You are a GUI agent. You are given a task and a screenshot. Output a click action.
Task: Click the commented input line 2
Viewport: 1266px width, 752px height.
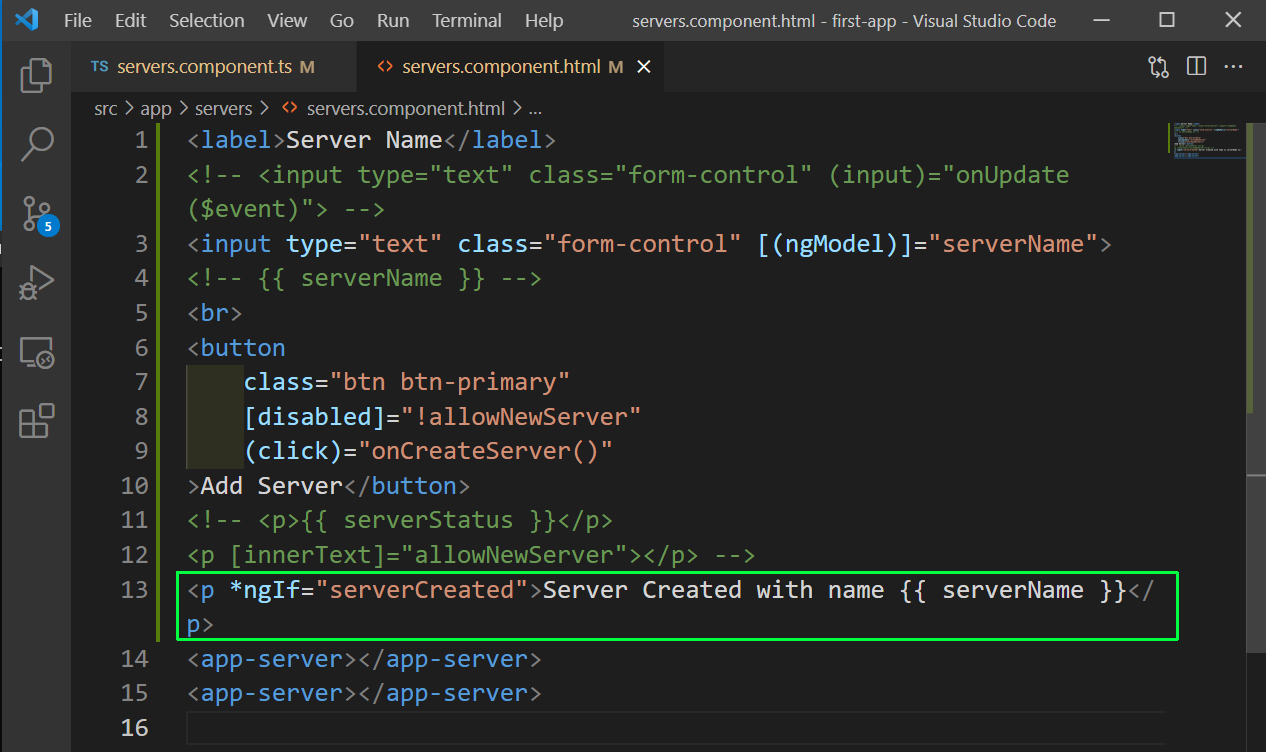pyautogui.click(x=628, y=192)
